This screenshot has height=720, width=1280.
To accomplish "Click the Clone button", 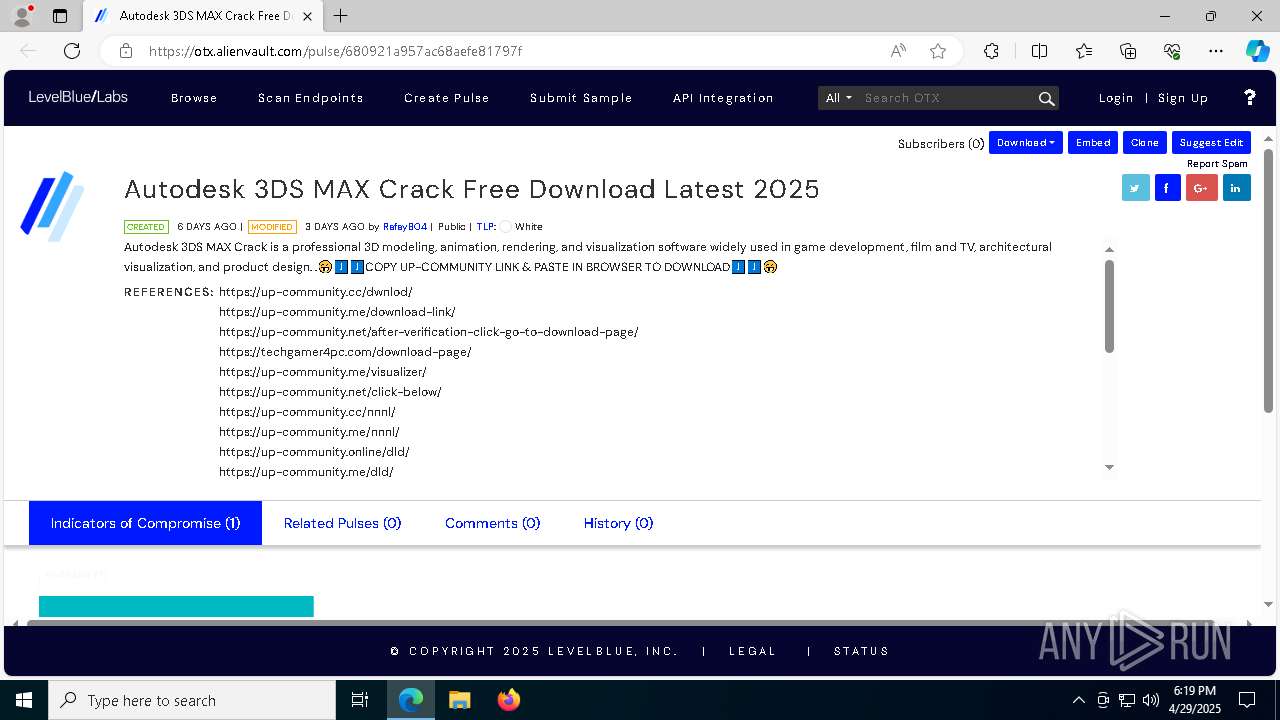I will [1145, 143].
